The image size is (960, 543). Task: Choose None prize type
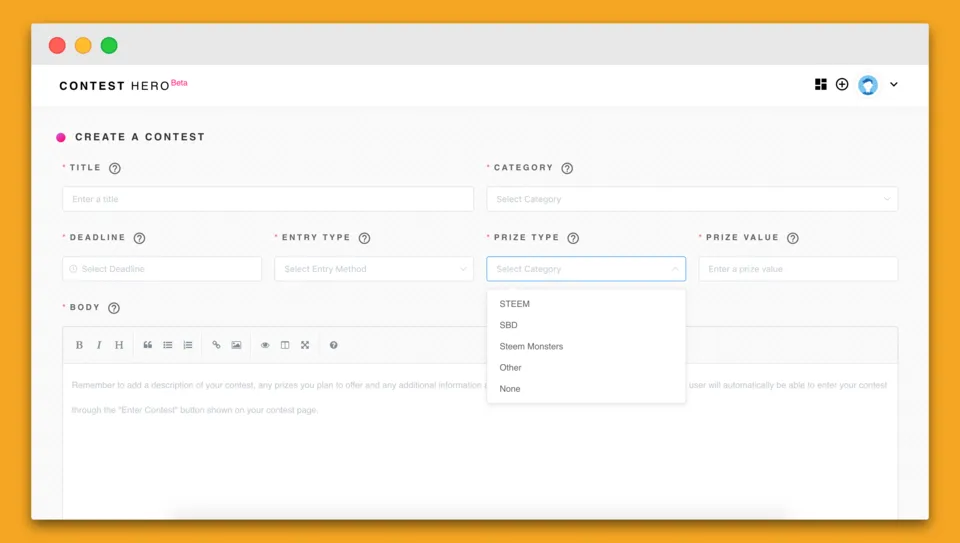click(x=586, y=389)
